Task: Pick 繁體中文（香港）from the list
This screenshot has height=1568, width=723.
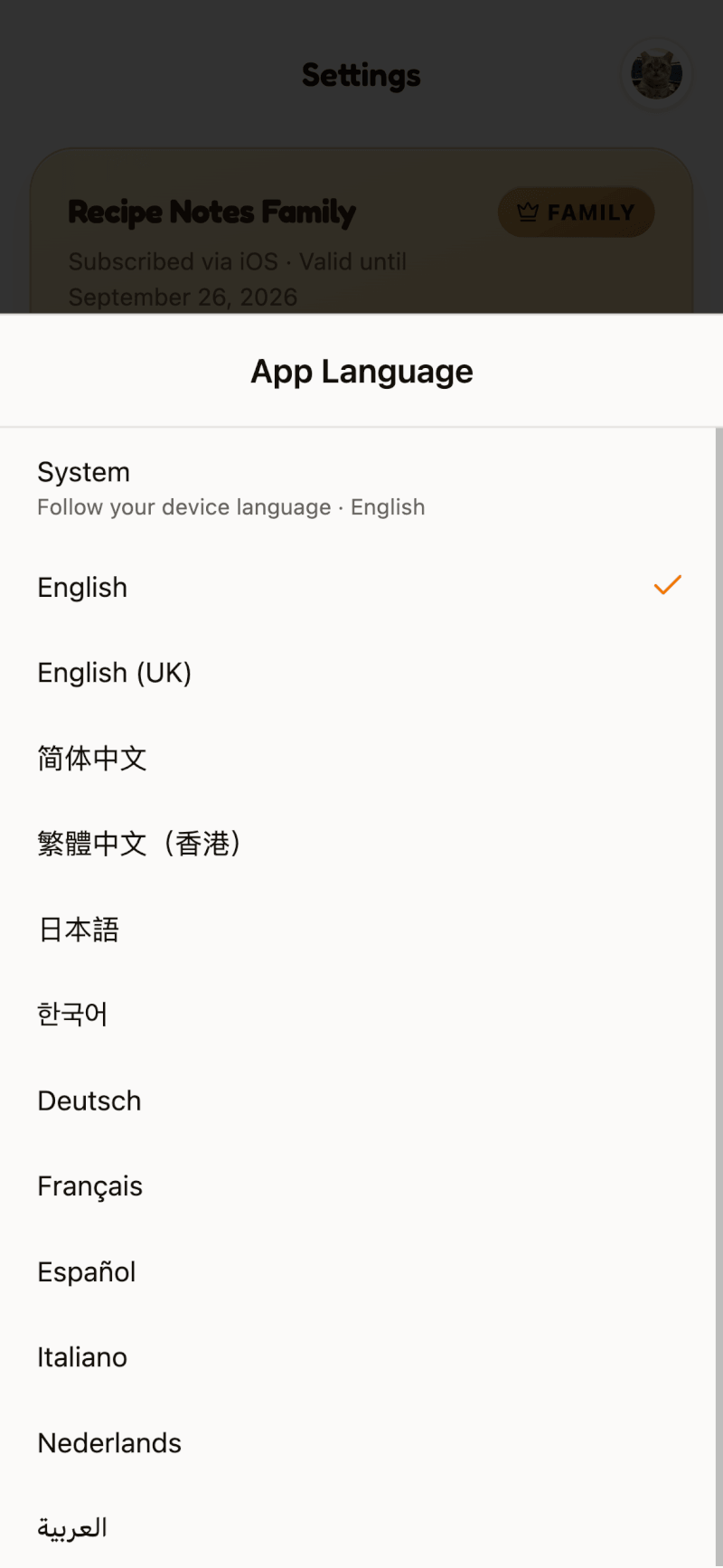Action: pyautogui.click(x=358, y=844)
